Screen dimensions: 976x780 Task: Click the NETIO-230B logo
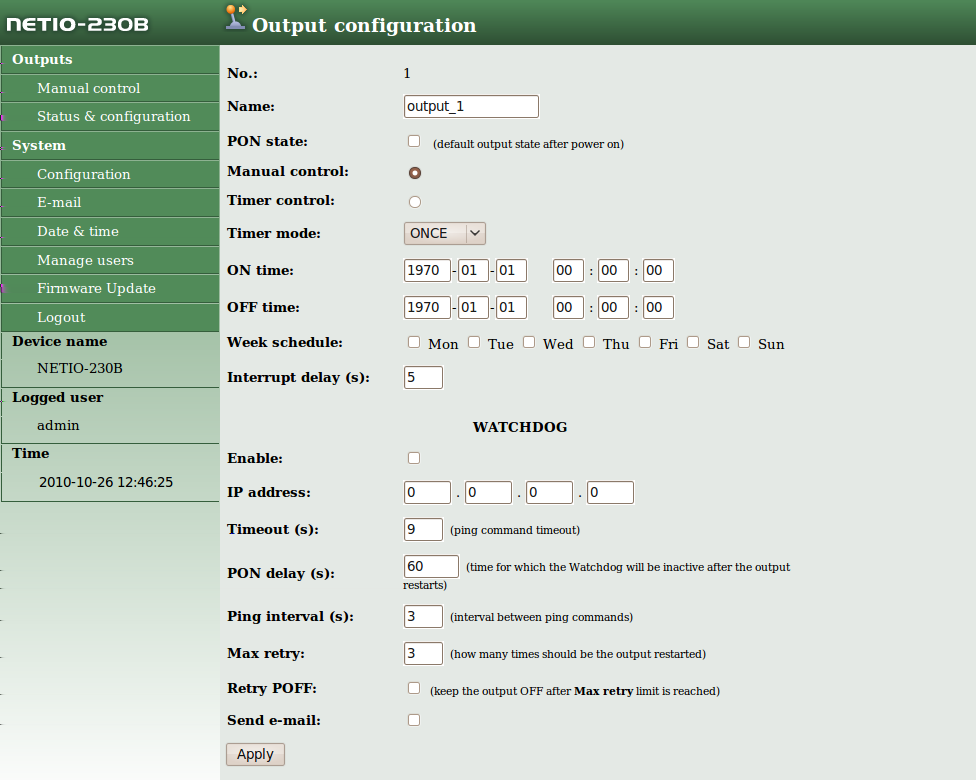pos(77,24)
